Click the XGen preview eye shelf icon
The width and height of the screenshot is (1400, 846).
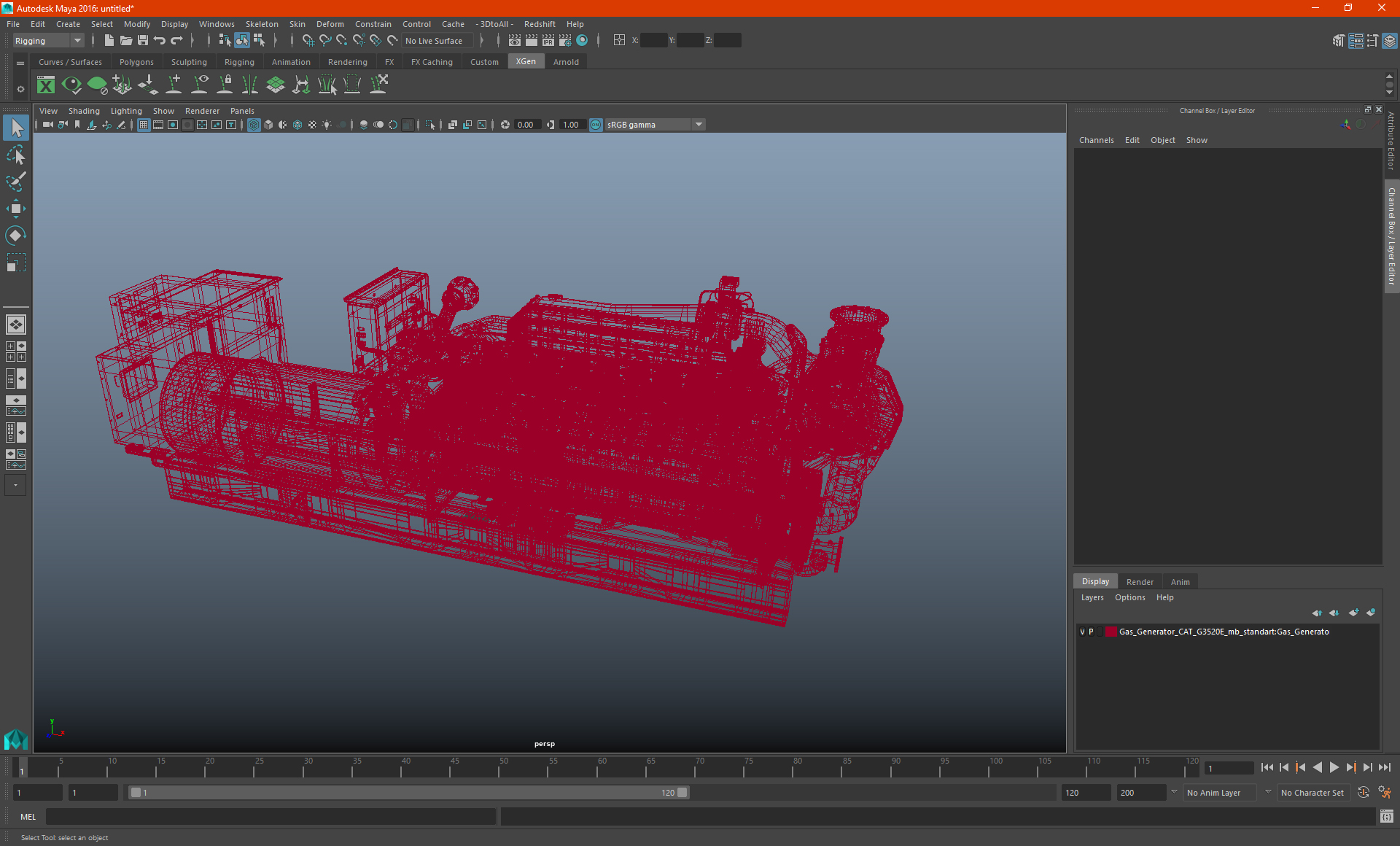coord(71,85)
